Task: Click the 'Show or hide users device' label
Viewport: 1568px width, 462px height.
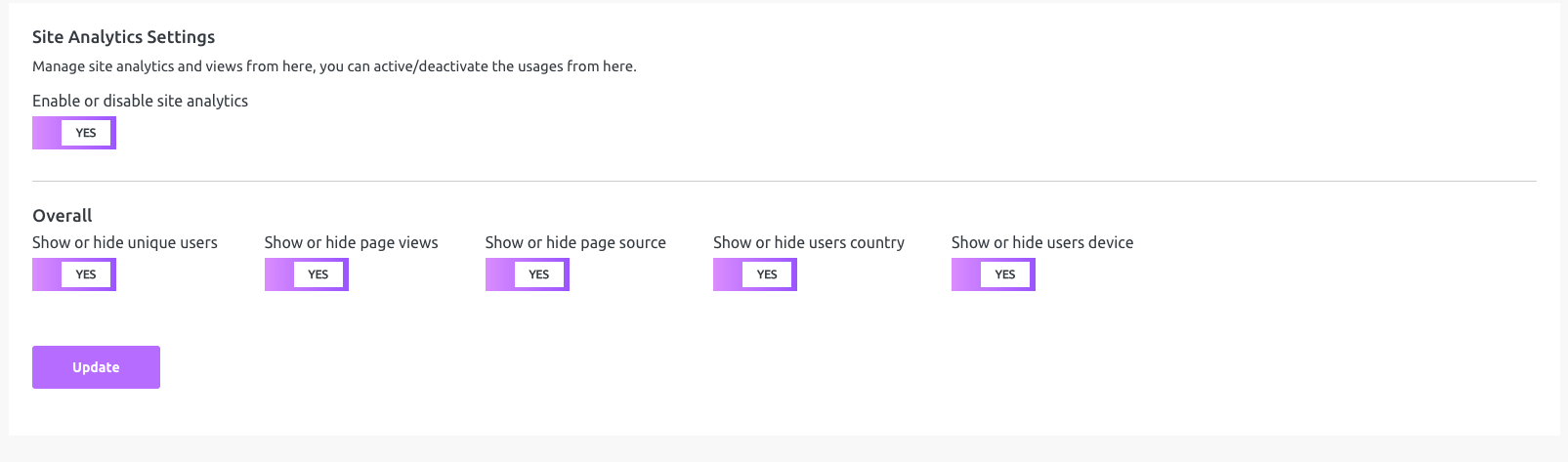Action: (1042, 242)
